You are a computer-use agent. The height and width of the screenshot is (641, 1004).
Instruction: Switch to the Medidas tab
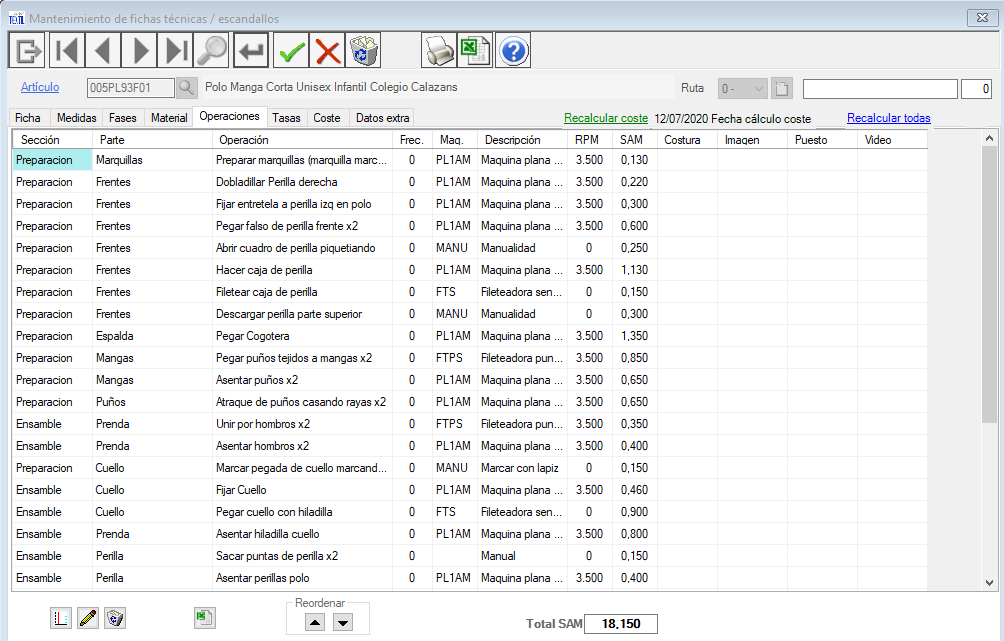click(77, 118)
